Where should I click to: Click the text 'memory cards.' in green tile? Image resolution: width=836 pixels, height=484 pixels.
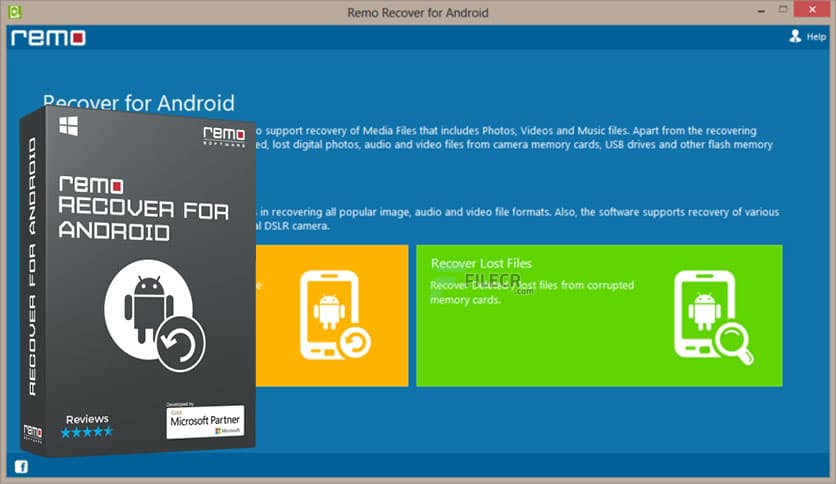[x=465, y=300]
